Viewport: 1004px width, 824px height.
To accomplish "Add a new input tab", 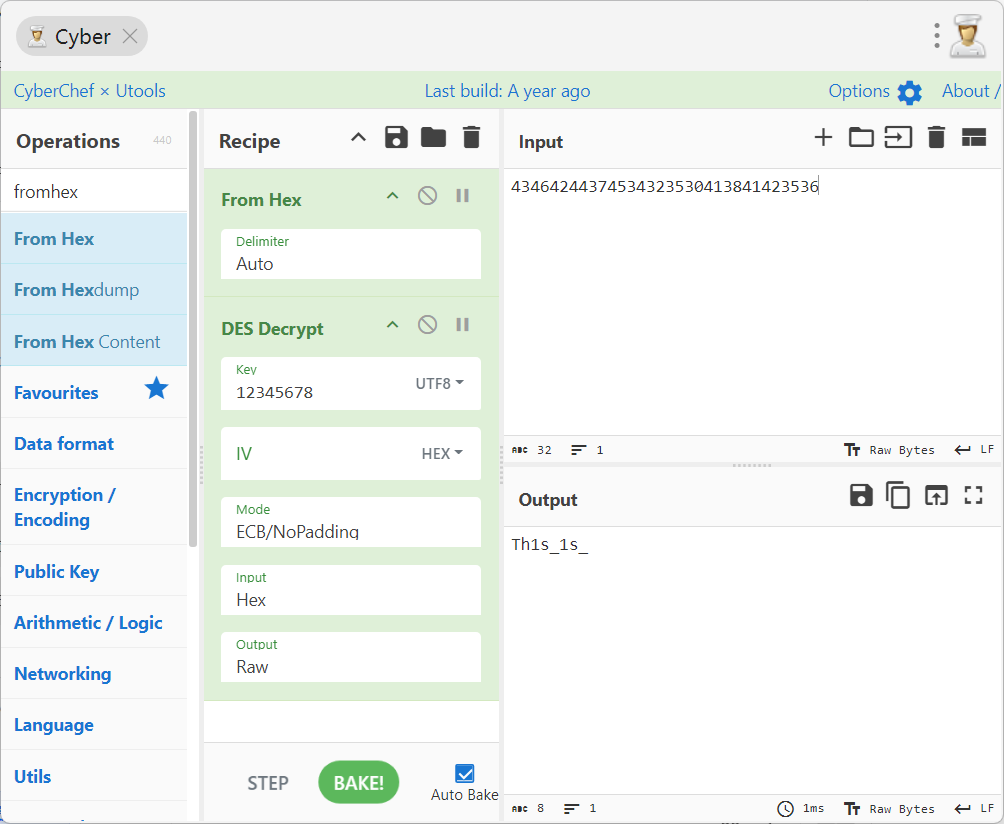I will click(823, 137).
